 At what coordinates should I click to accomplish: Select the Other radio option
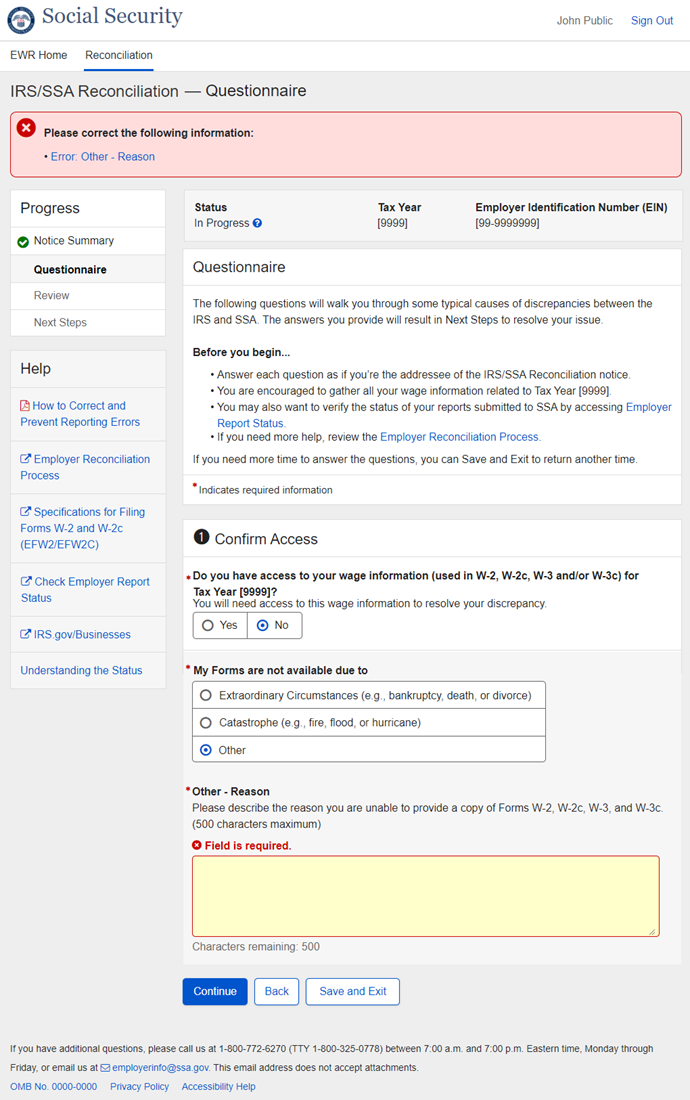[x=206, y=750]
